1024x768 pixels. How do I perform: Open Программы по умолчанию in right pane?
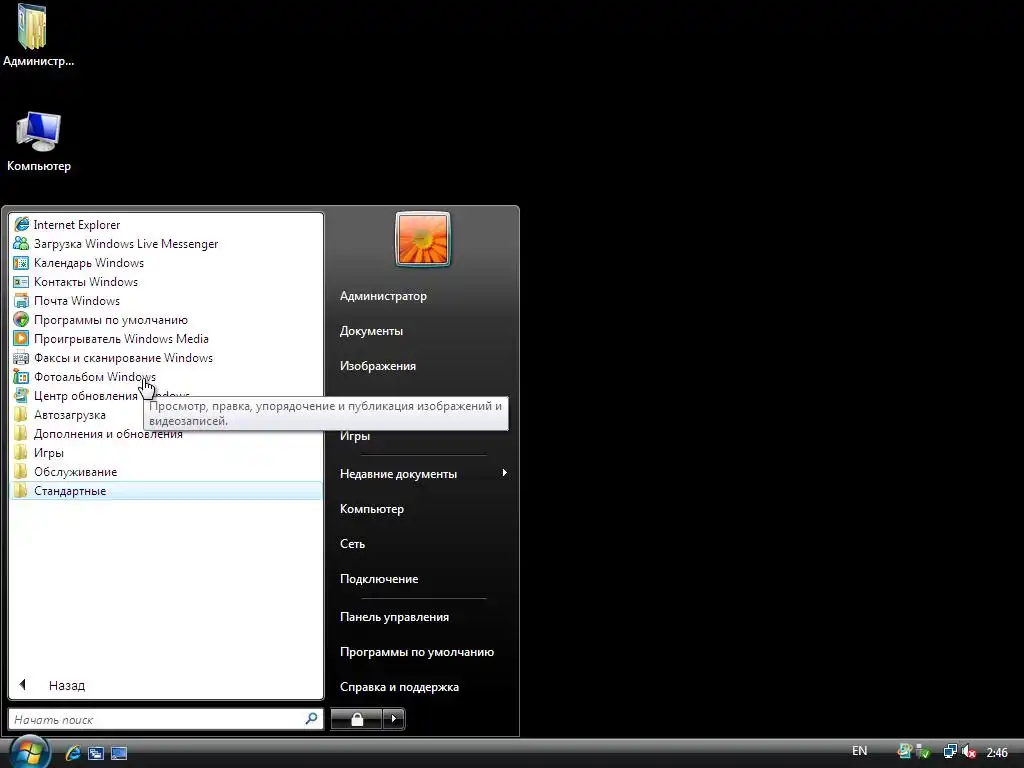(417, 652)
